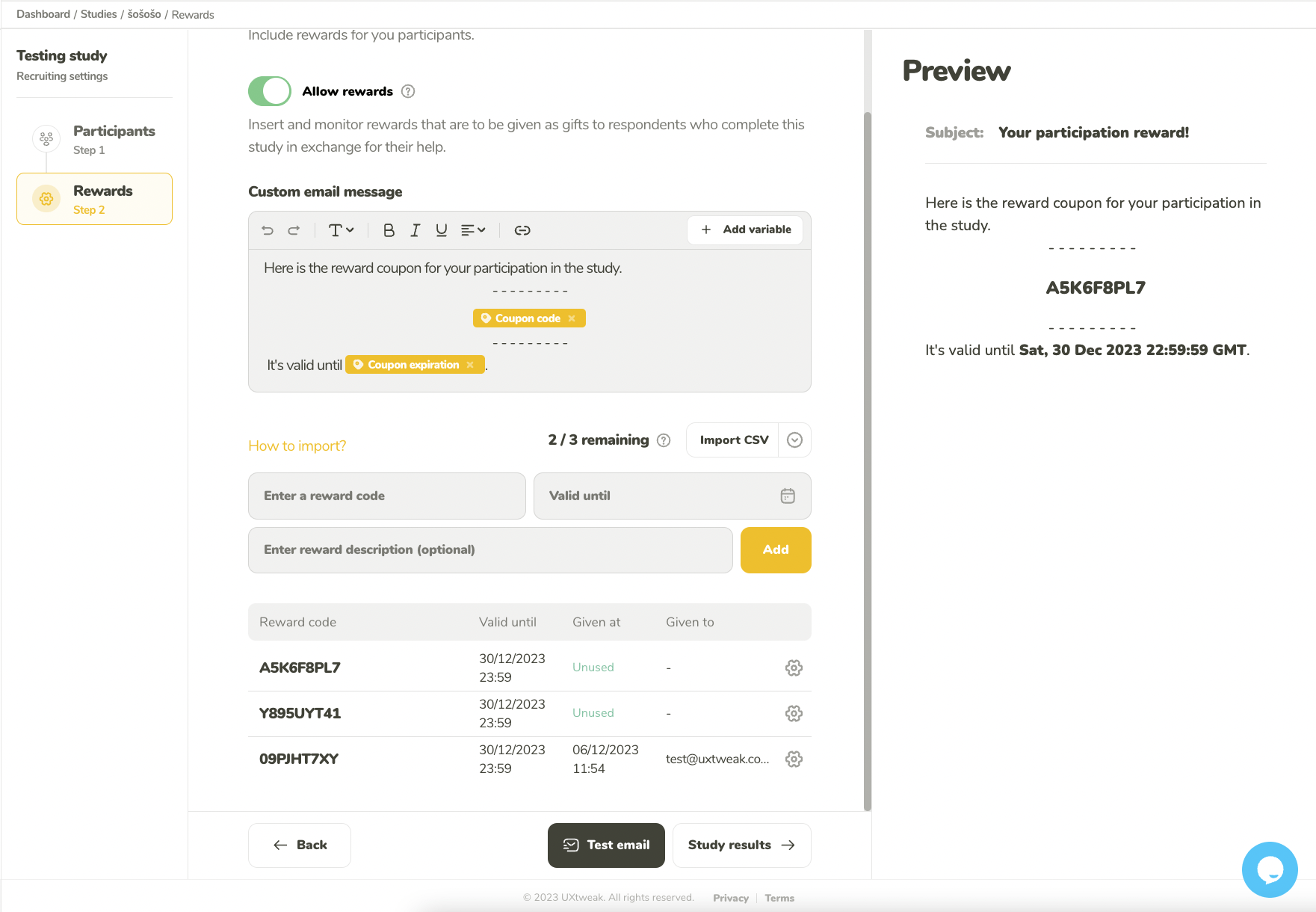Click the calendar icon in Valid until field
Image resolution: width=1316 pixels, height=912 pixels.
point(788,496)
